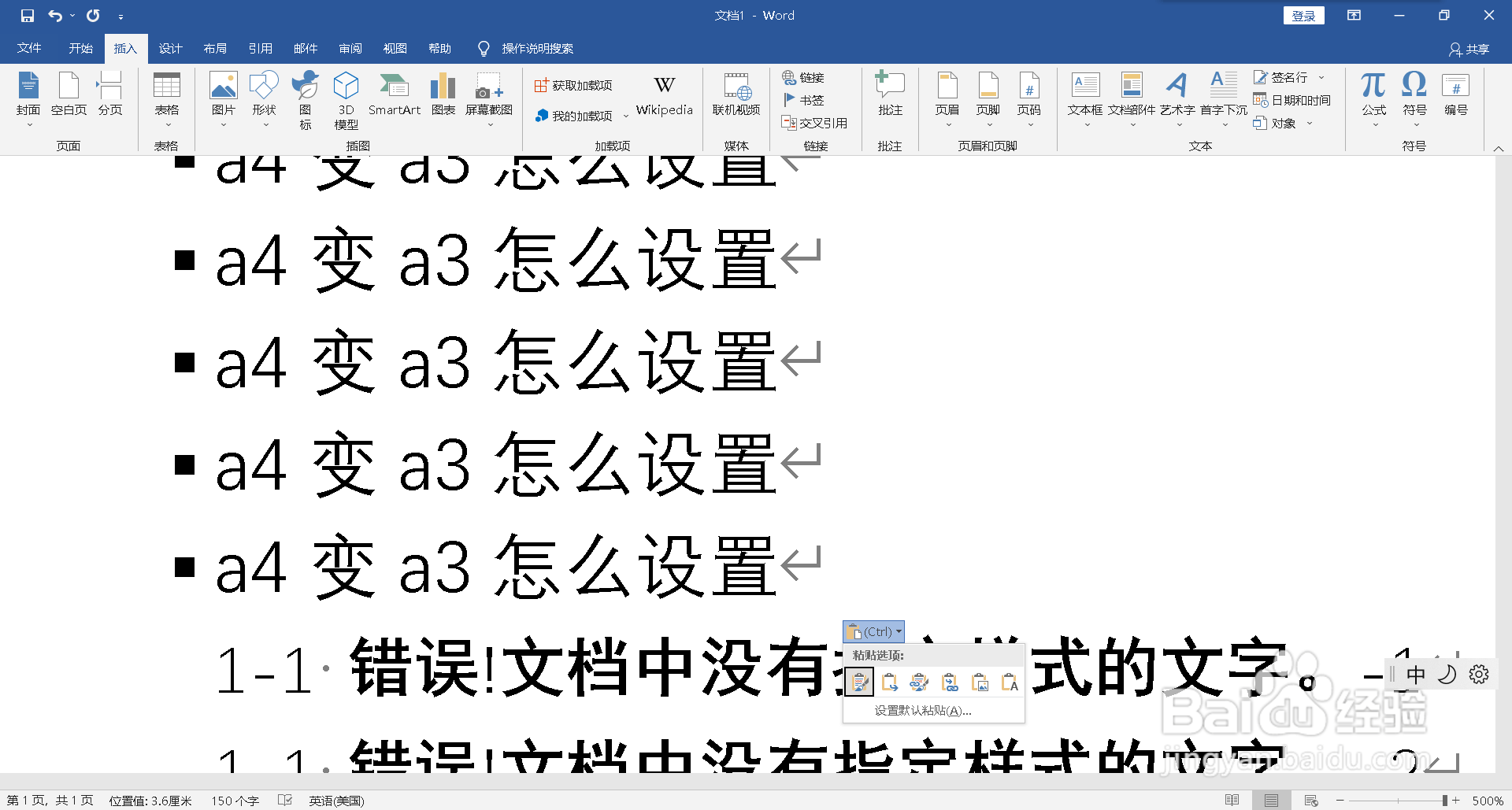Insert a 图表 chart
The image size is (1512, 810).
coord(443,94)
